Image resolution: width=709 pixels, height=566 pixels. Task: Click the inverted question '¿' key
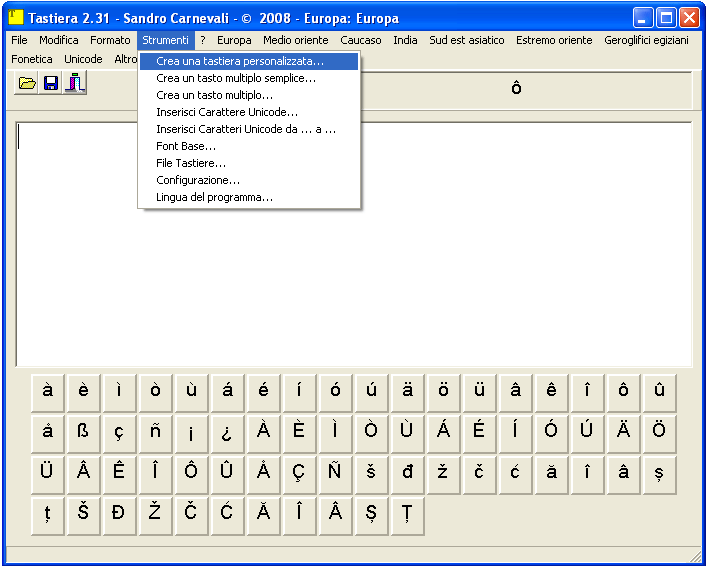227,433
